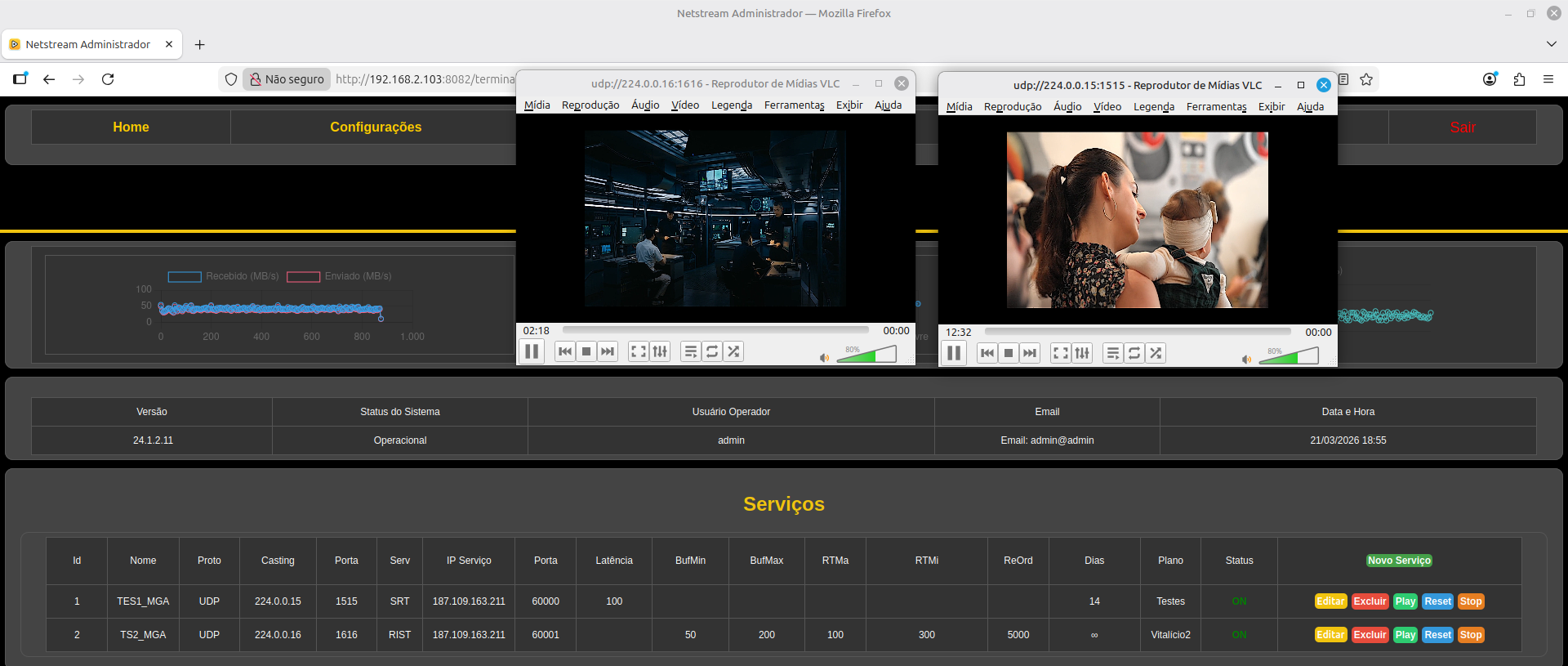
Task: Click previous track in left VLC window
Action: [565, 351]
